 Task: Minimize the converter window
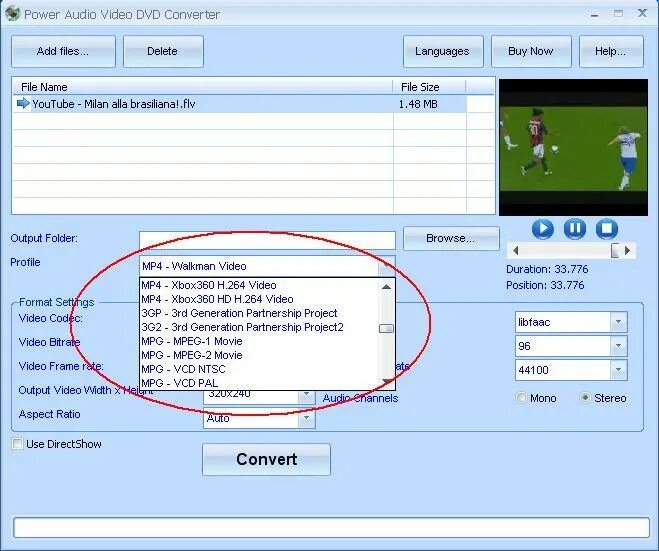pyautogui.click(x=594, y=15)
